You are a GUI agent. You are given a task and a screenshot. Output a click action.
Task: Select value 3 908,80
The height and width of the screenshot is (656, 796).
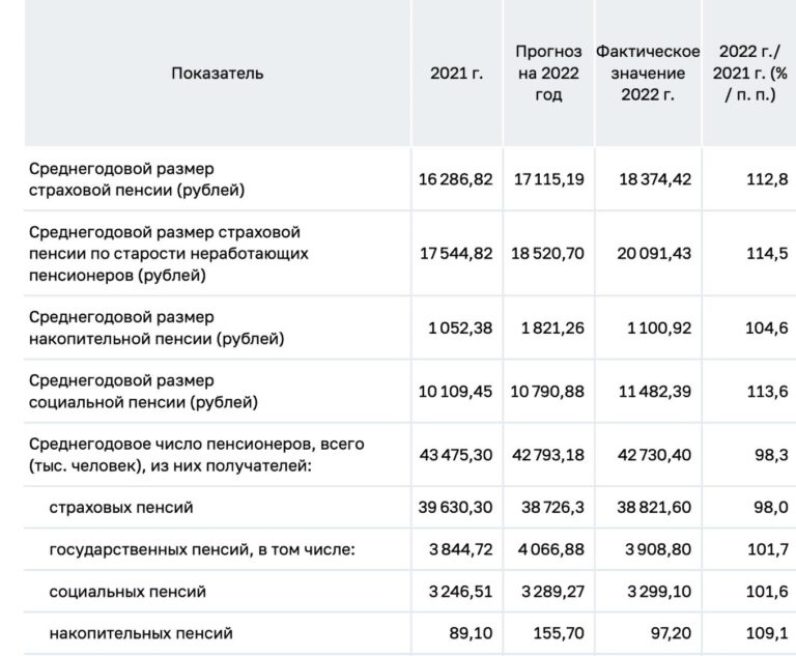[x=658, y=549]
